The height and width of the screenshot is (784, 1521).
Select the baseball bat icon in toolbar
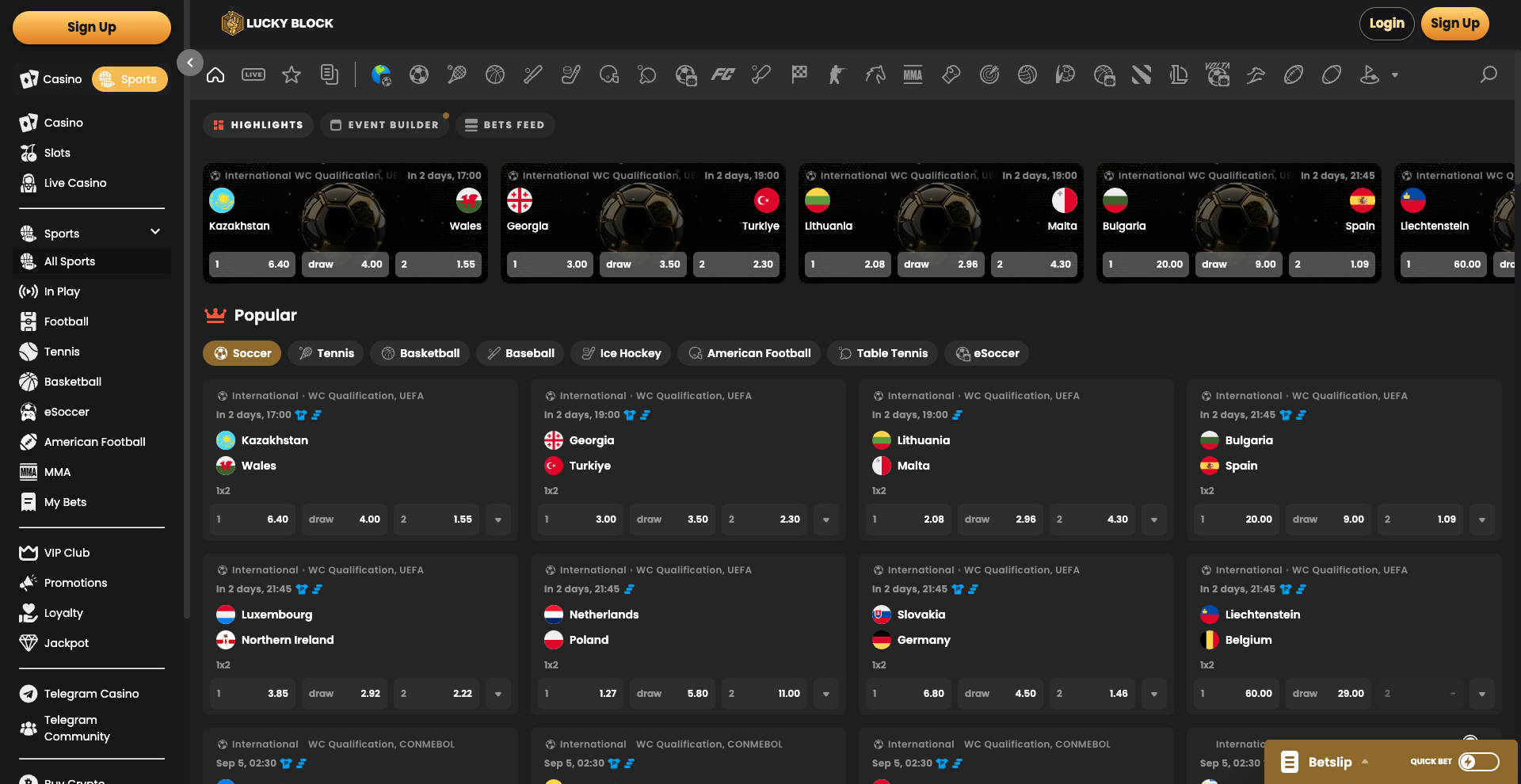coord(533,75)
